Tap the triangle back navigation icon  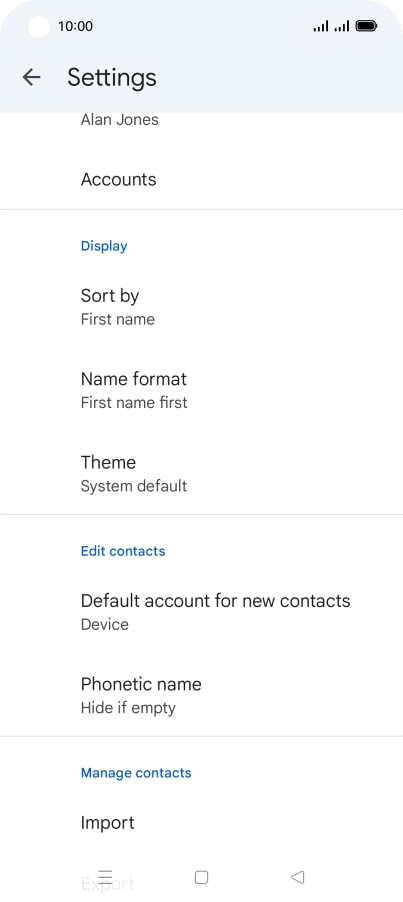[x=297, y=877]
